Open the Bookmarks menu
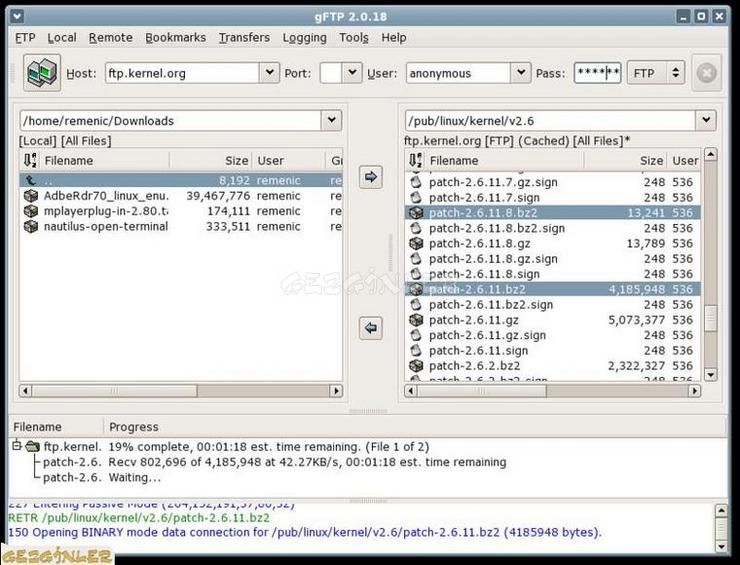 click(x=176, y=38)
